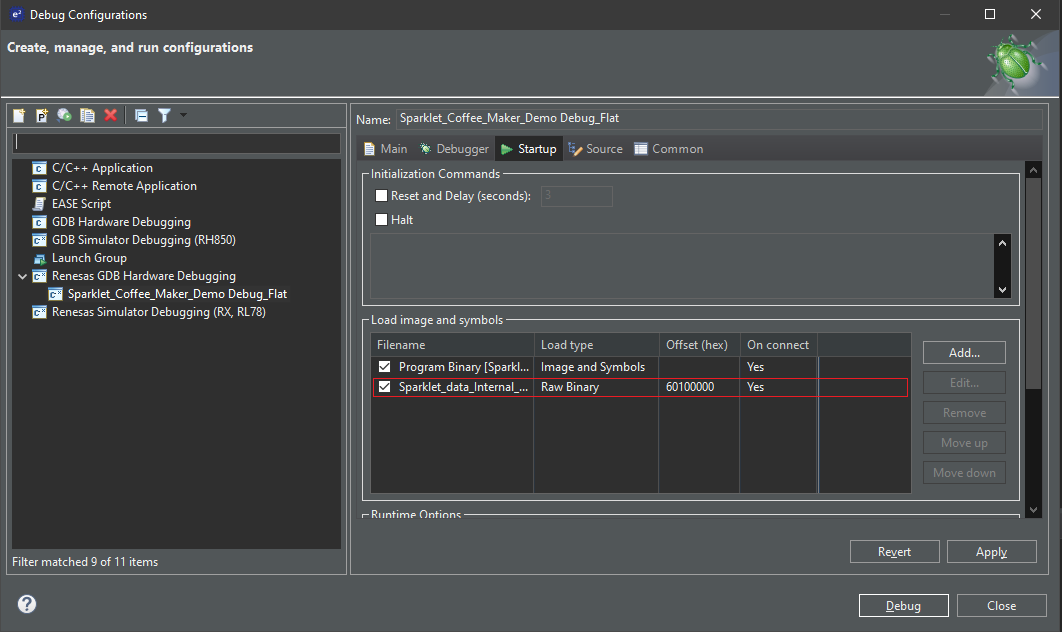Image resolution: width=1063 pixels, height=632 pixels.
Task: Open the Common tab
Action: [x=668, y=149]
